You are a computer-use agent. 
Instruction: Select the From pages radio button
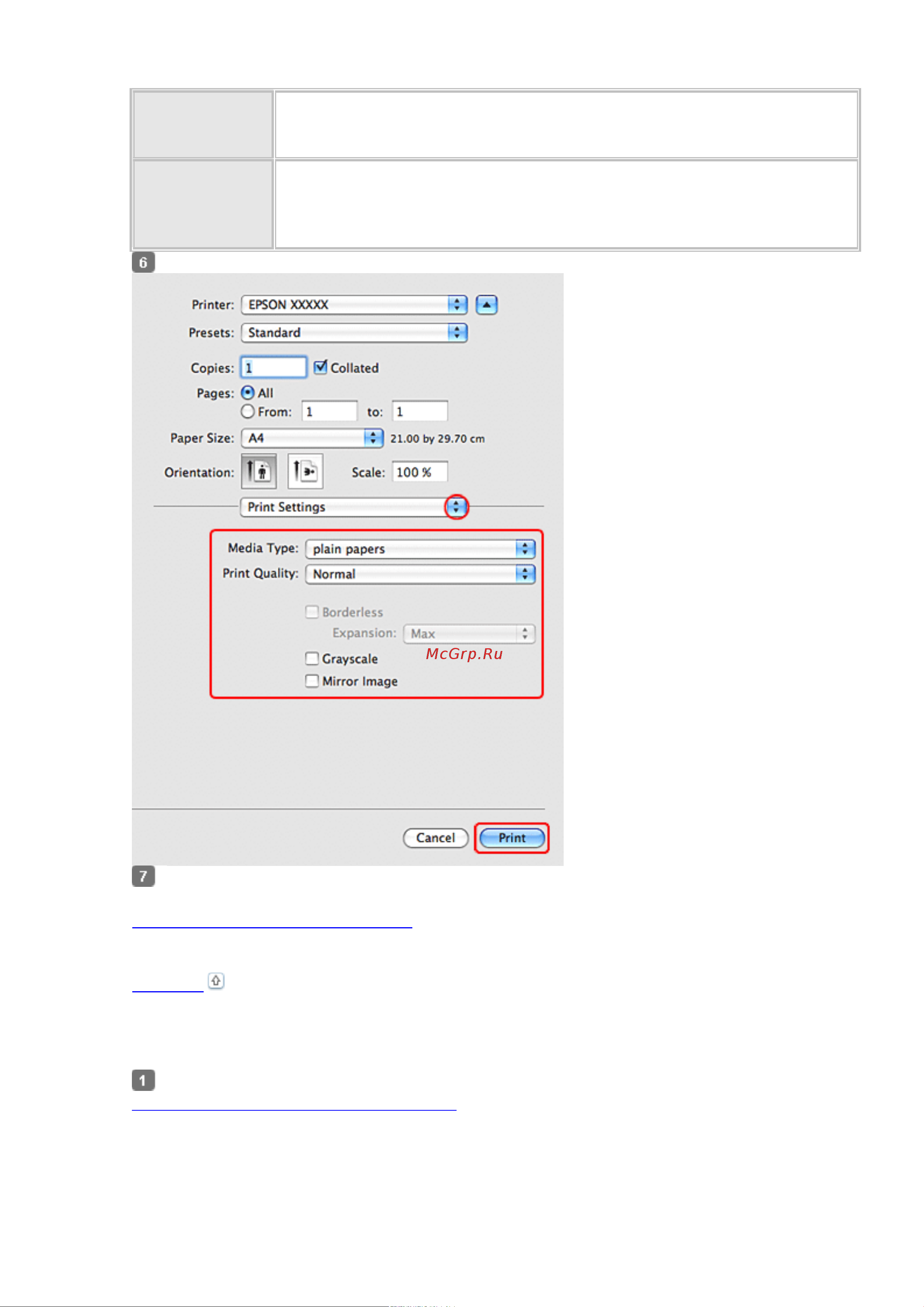coord(247,411)
